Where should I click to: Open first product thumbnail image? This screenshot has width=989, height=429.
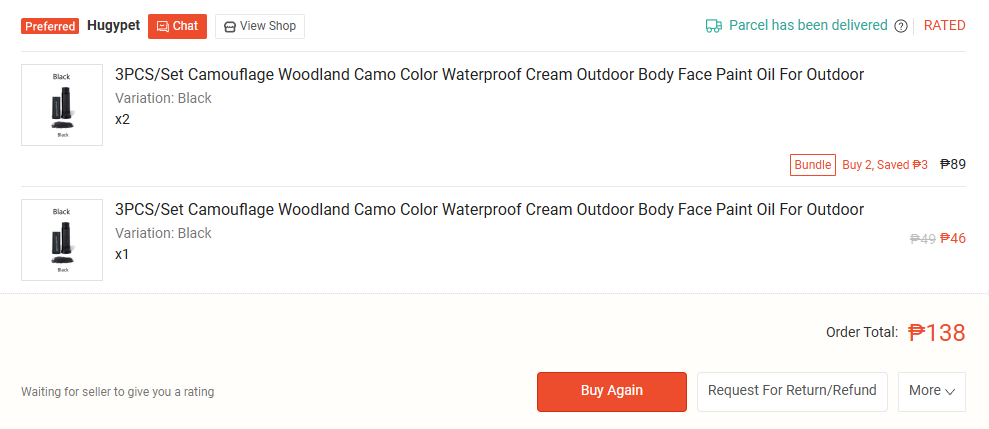pyautogui.click(x=62, y=105)
